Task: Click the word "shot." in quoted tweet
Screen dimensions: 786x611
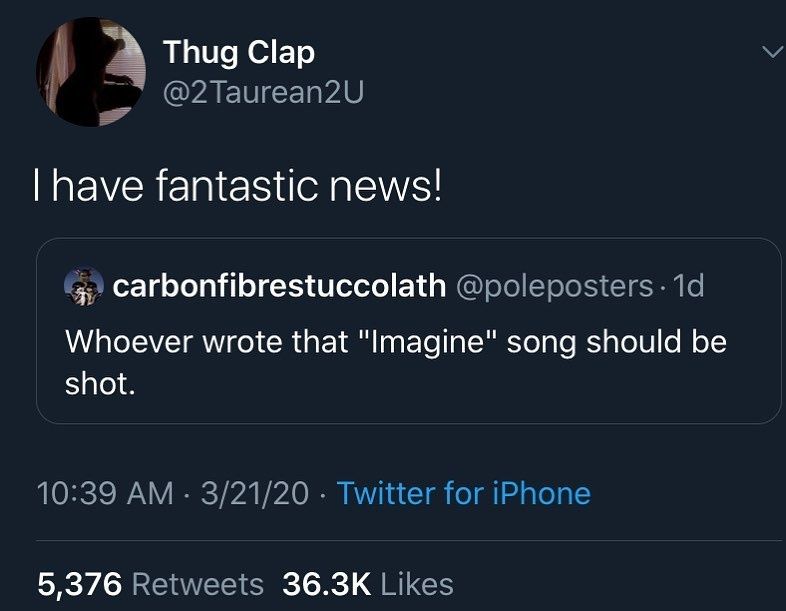Action: click(x=100, y=382)
